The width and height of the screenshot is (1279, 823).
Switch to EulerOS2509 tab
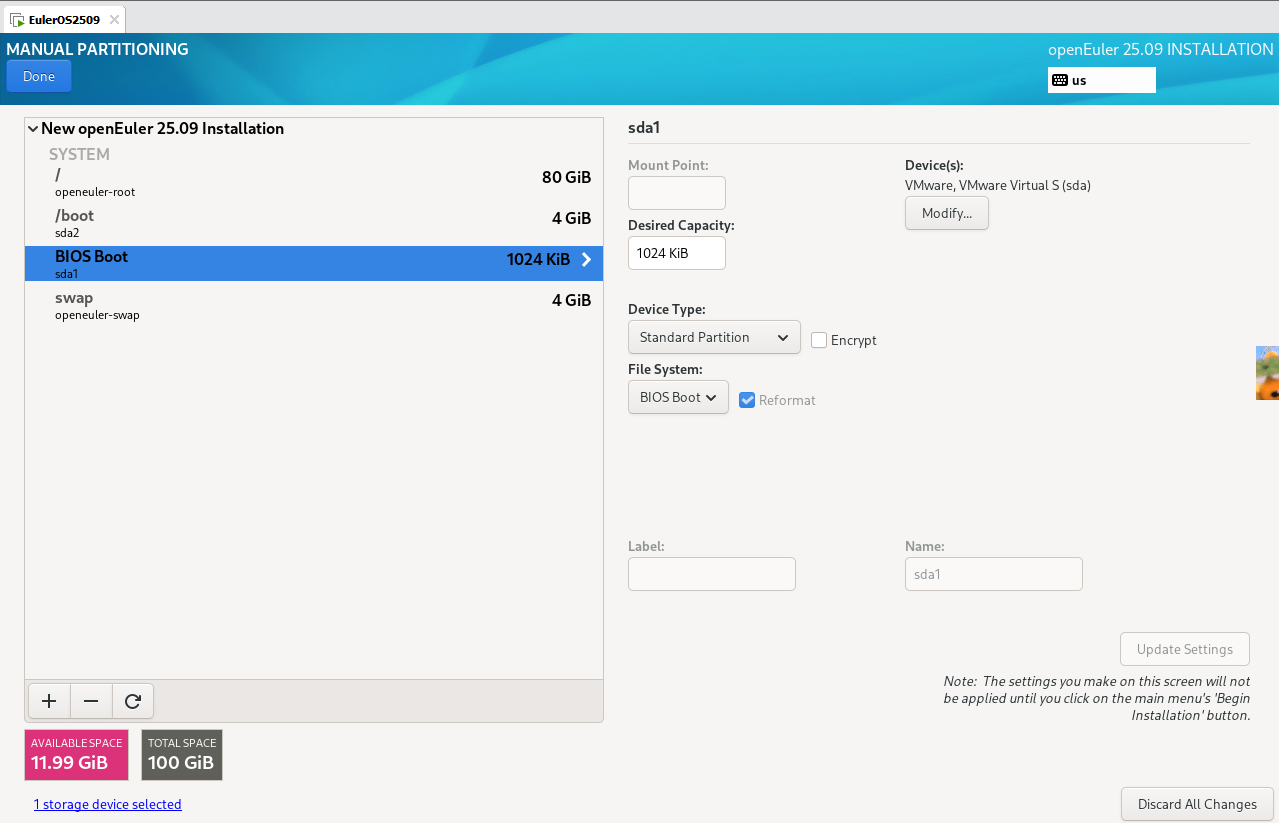[63, 19]
